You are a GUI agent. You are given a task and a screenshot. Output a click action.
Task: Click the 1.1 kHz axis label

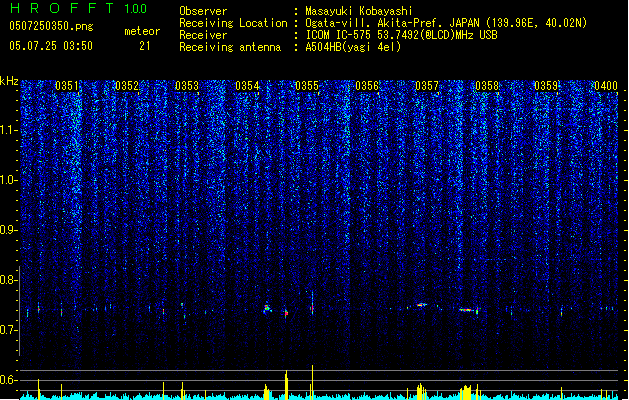pyautogui.click(x=9, y=130)
